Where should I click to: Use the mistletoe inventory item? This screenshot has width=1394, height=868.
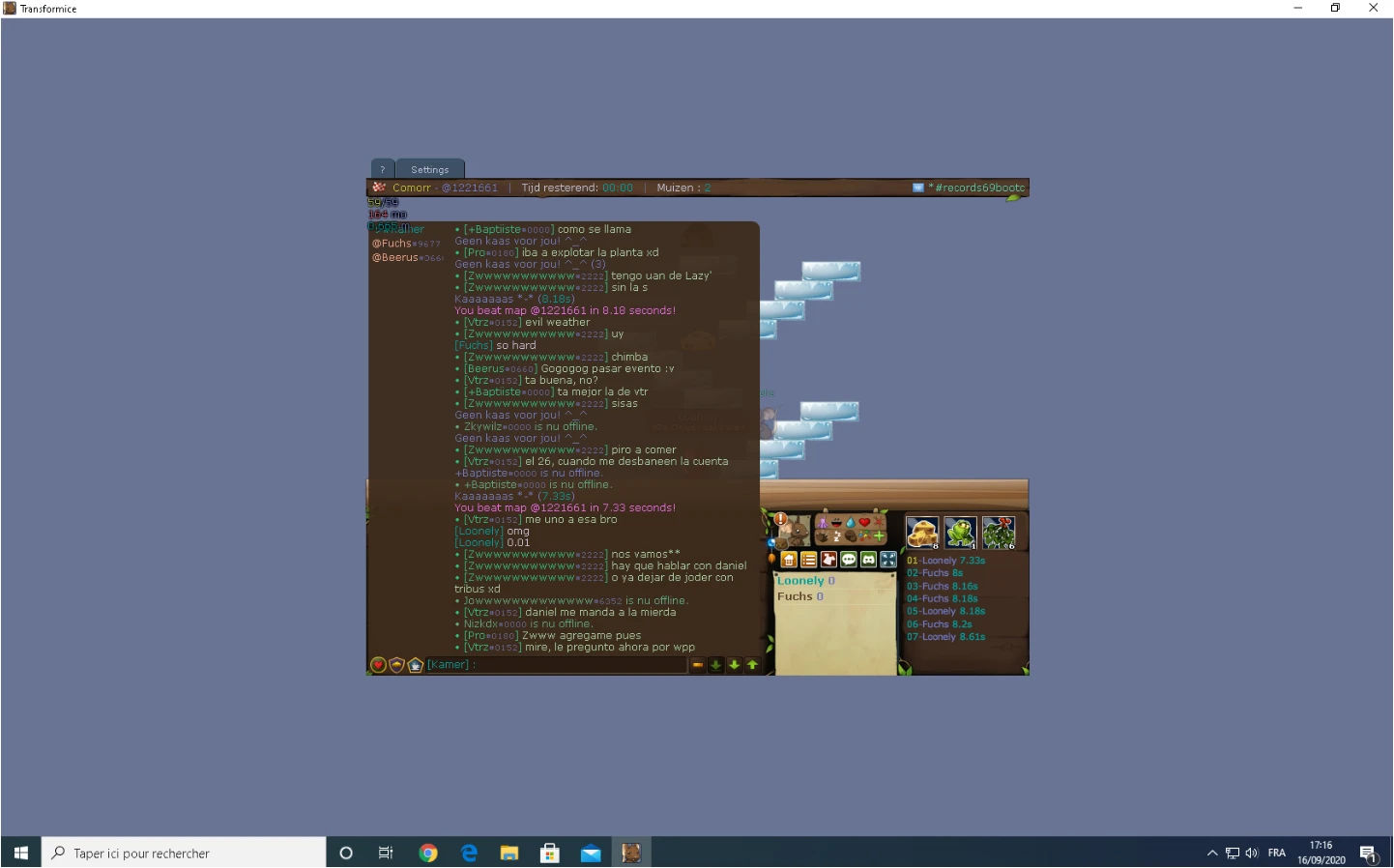(x=1000, y=533)
